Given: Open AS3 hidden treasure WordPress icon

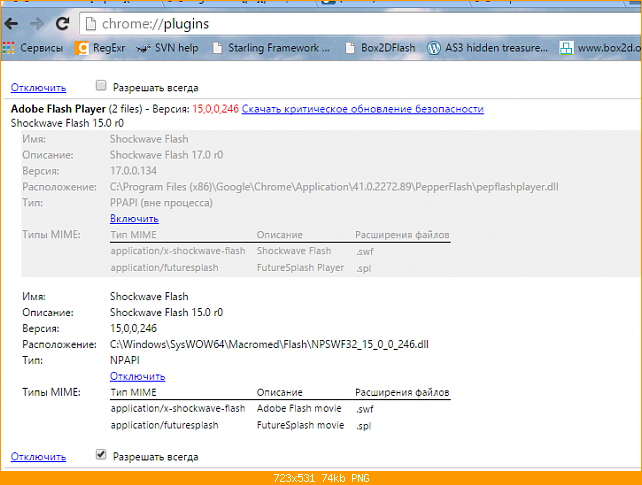Looking at the screenshot, I should (434, 48).
